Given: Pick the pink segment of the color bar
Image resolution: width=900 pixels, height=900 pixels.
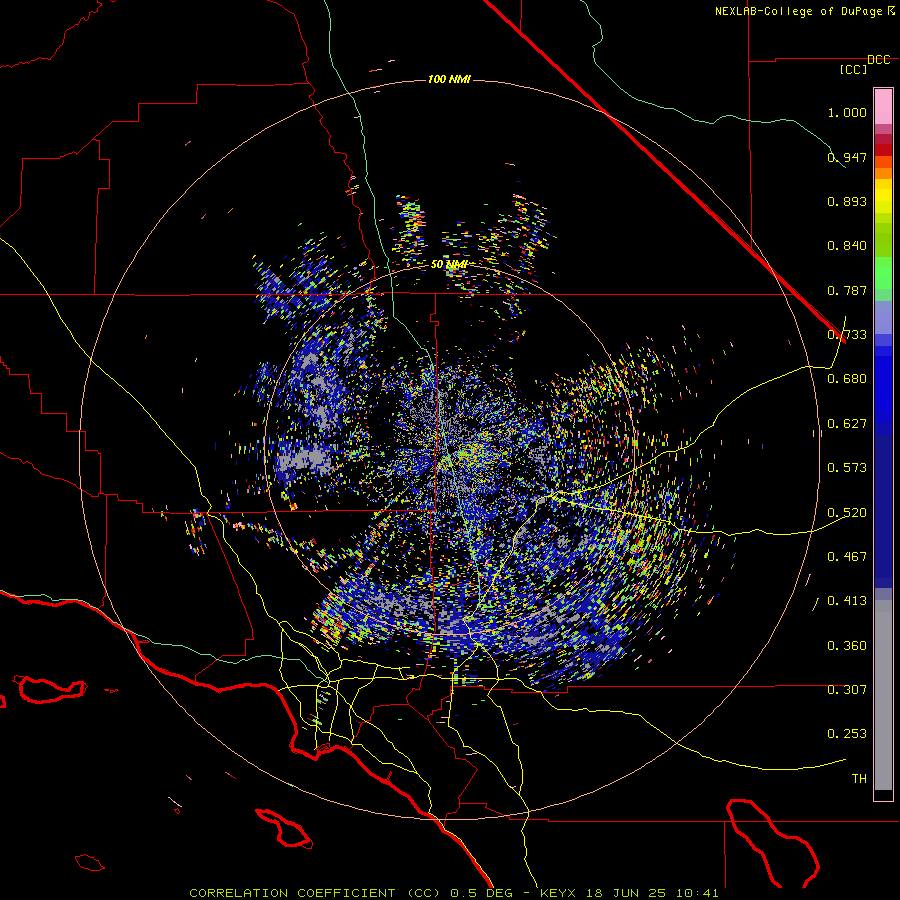Looking at the screenshot, I should [x=883, y=107].
